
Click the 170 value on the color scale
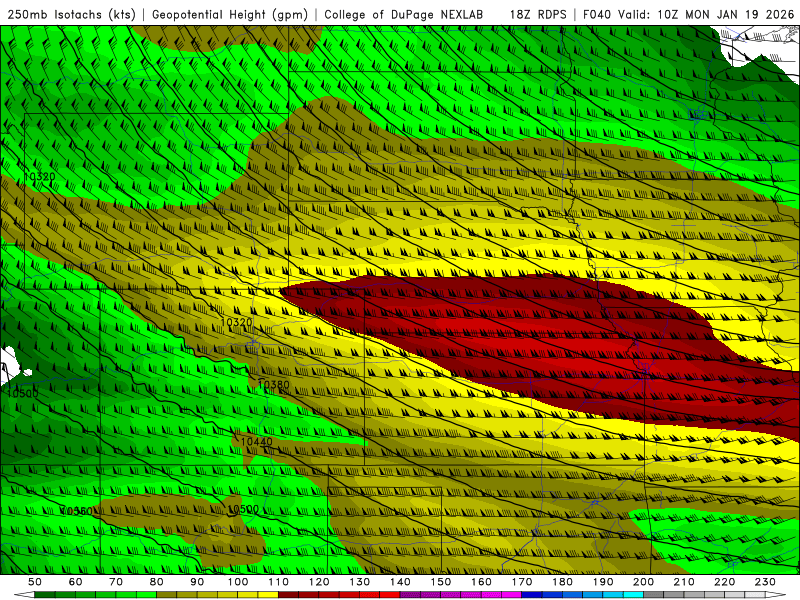[522, 582]
